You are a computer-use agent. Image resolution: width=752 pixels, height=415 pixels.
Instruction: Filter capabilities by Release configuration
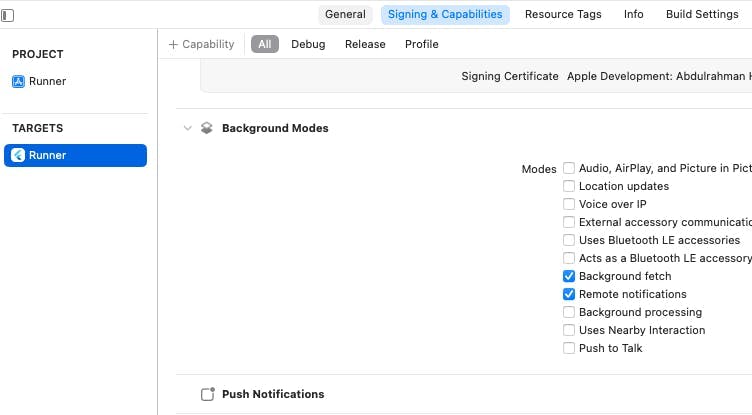click(365, 44)
